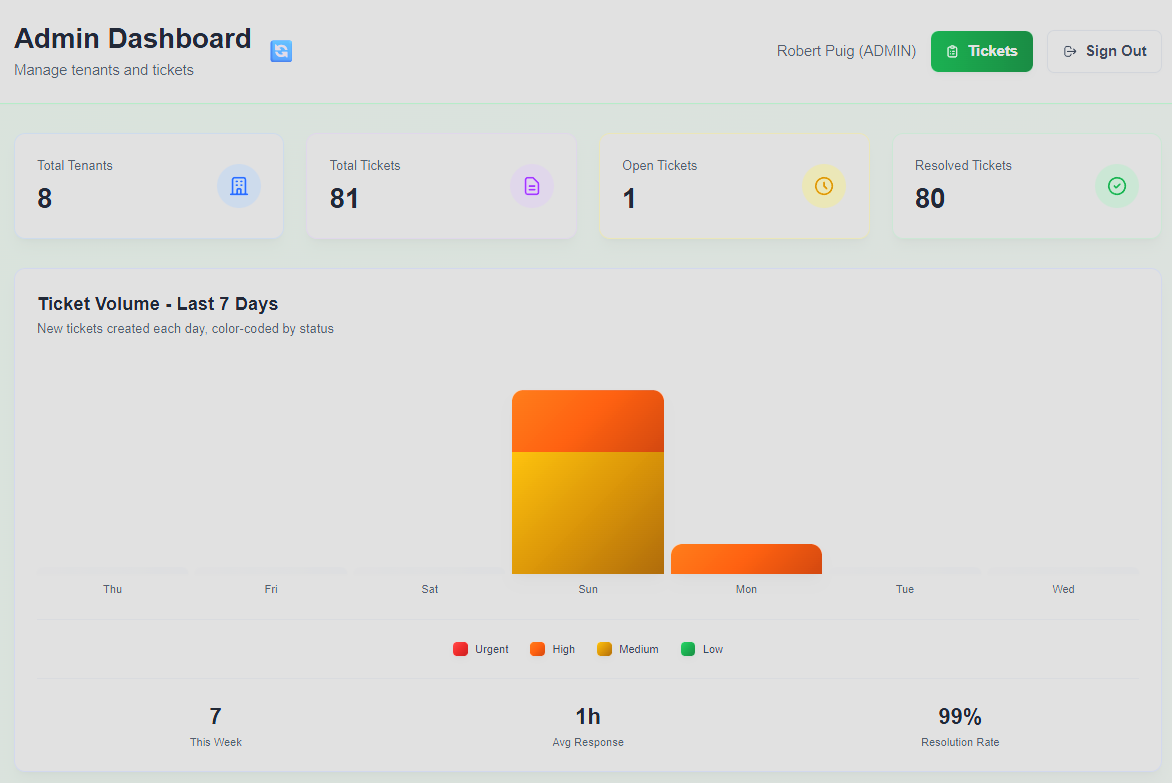The width and height of the screenshot is (1172, 783).
Task: Click the Total Tickets value 81
Action: [344, 198]
